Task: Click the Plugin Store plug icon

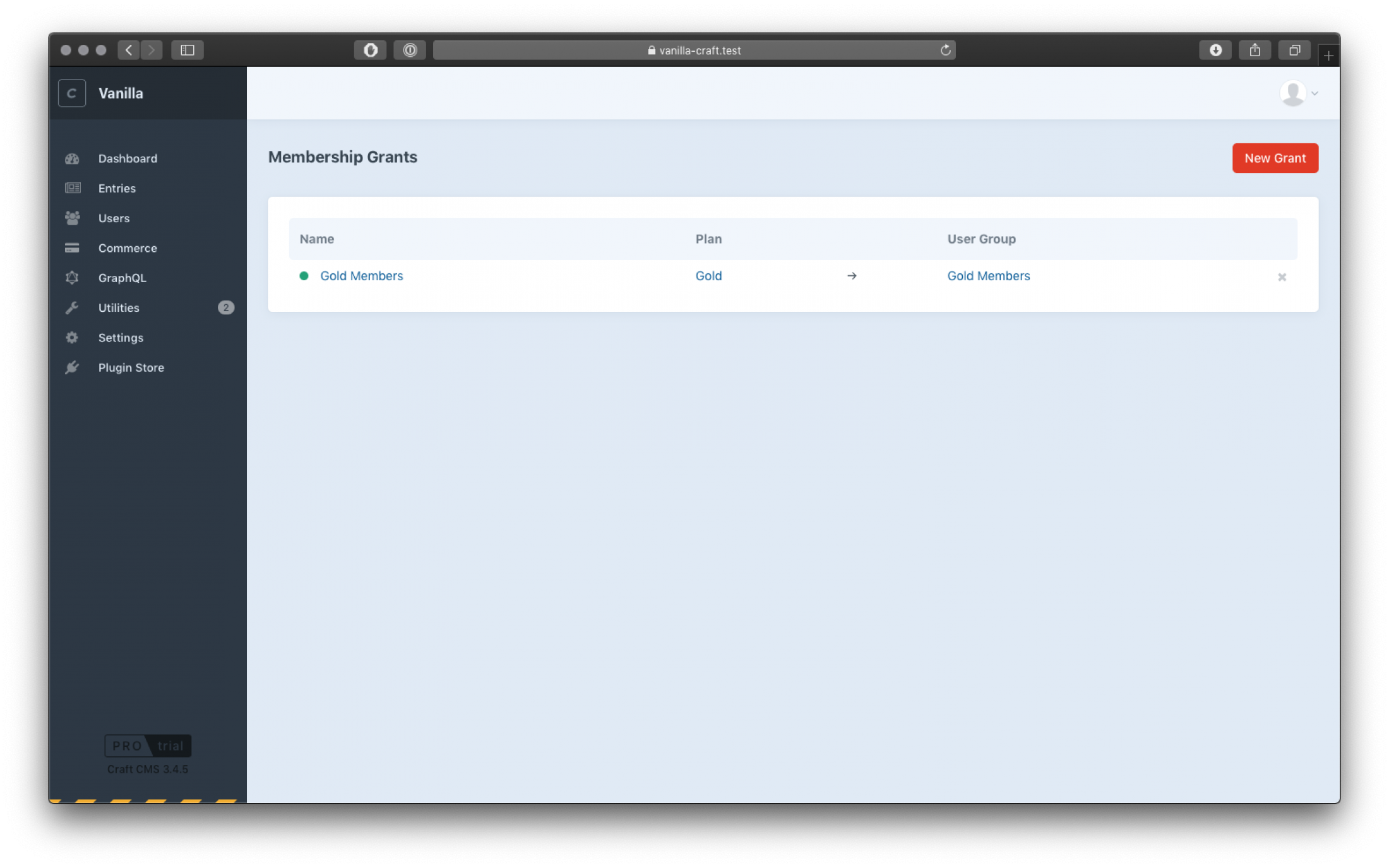Action: 72,367
